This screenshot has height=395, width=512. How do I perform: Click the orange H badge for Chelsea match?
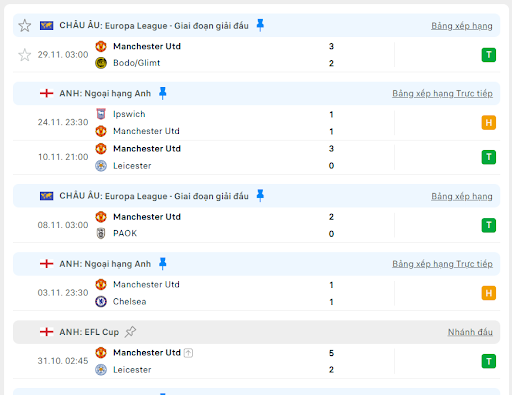tap(489, 293)
